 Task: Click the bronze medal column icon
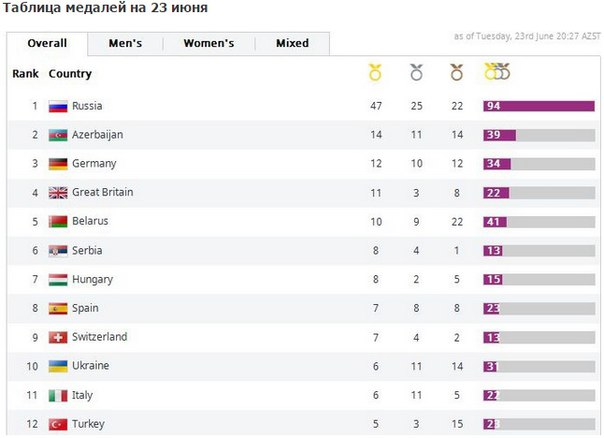[456, 72]
